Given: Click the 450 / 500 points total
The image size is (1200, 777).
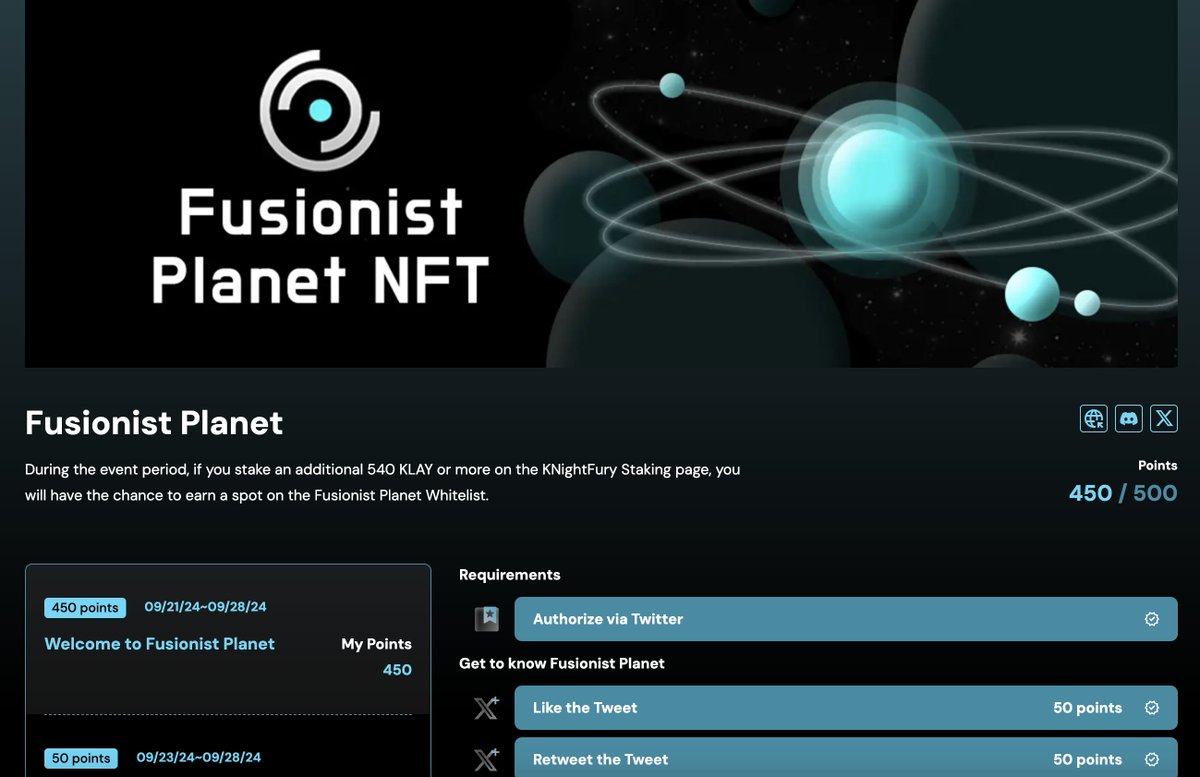Looking at the screenshot, I should point(1123,493).
